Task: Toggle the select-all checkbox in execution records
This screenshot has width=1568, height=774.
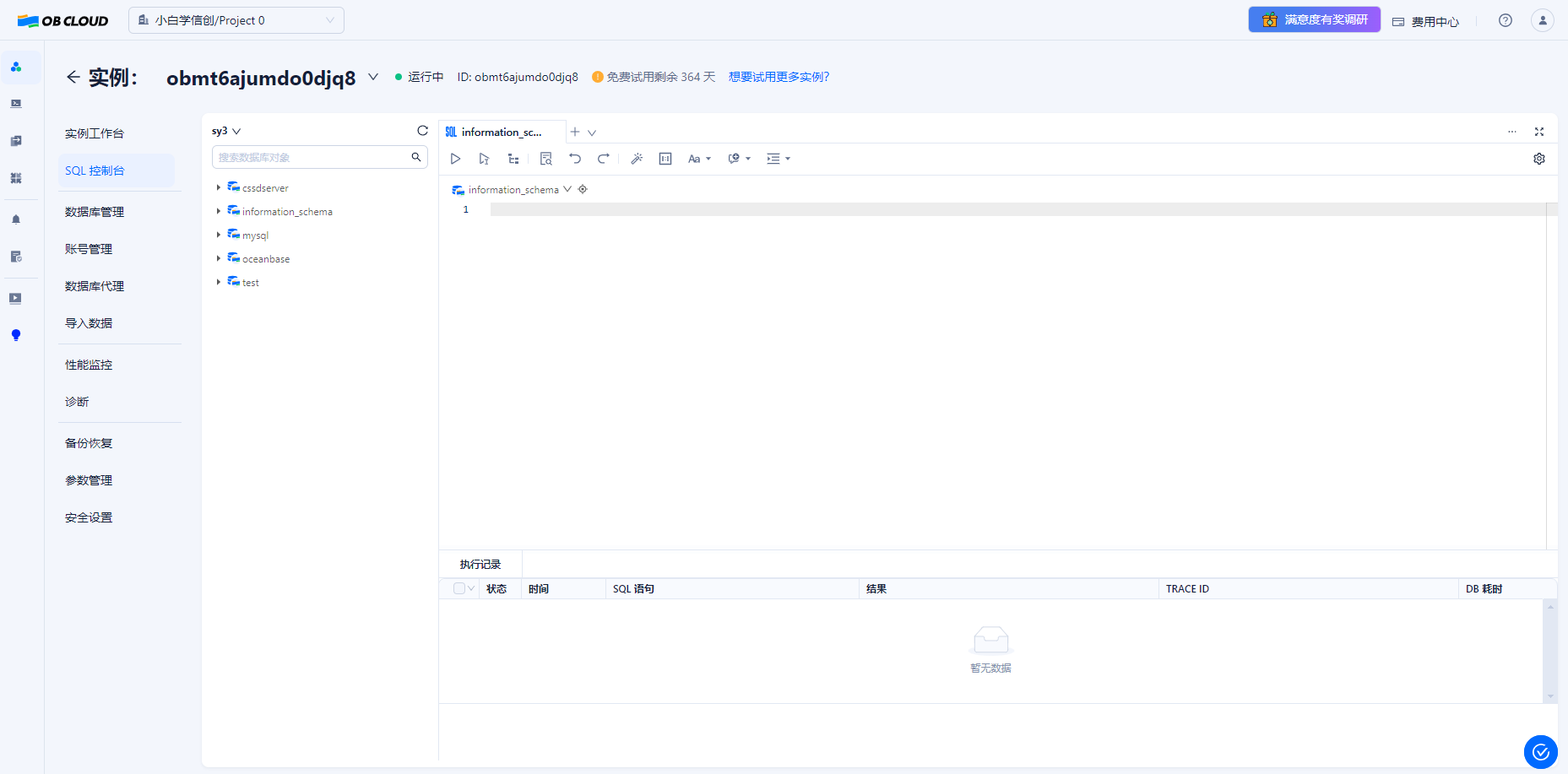Action: click(459, 588)
